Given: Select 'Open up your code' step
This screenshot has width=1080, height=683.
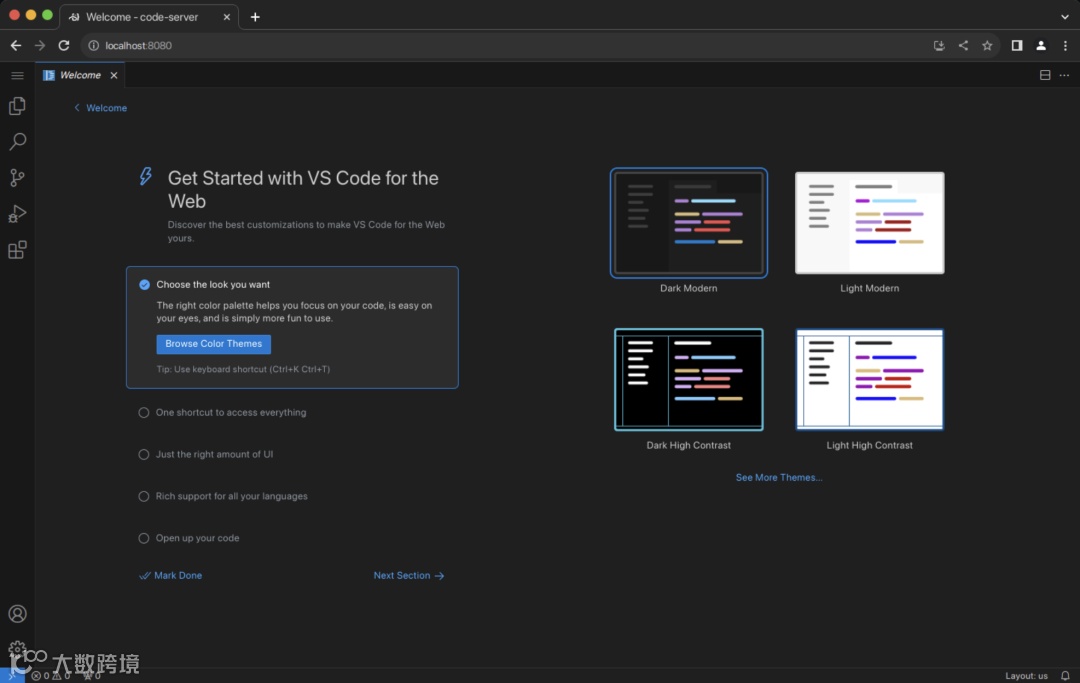Looking at the screenshot, I should point(197,538).
